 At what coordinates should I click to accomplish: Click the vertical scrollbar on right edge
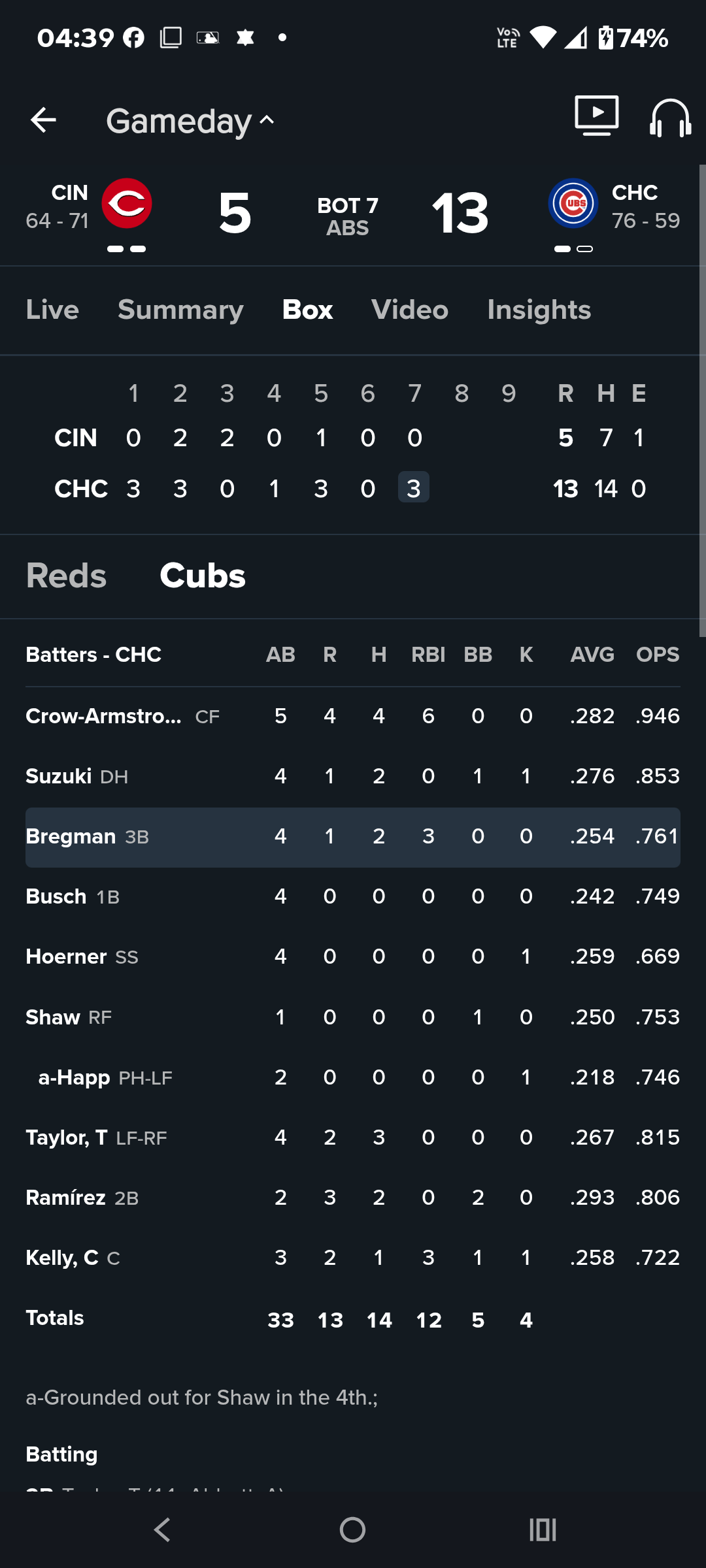coord(702,400)
